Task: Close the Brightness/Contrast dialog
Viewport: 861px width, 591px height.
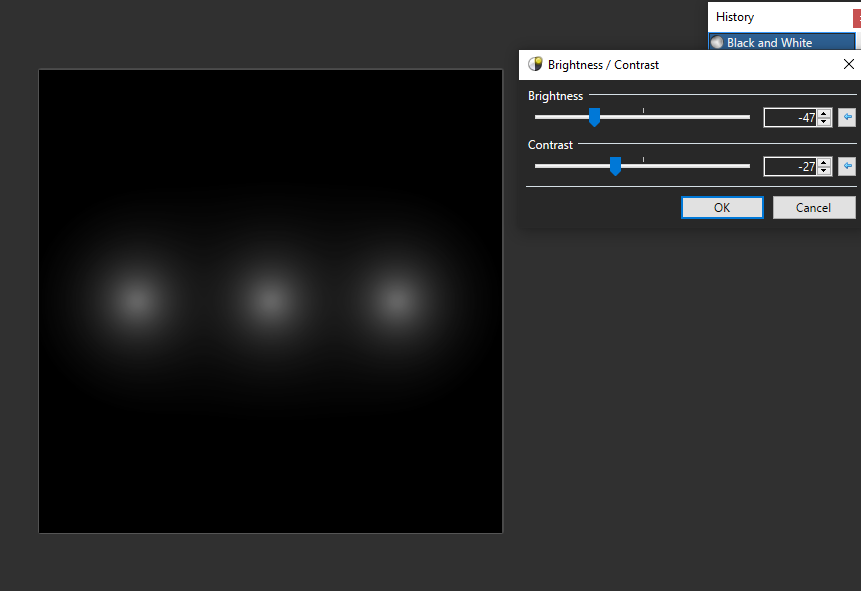Action: [848, 64]
